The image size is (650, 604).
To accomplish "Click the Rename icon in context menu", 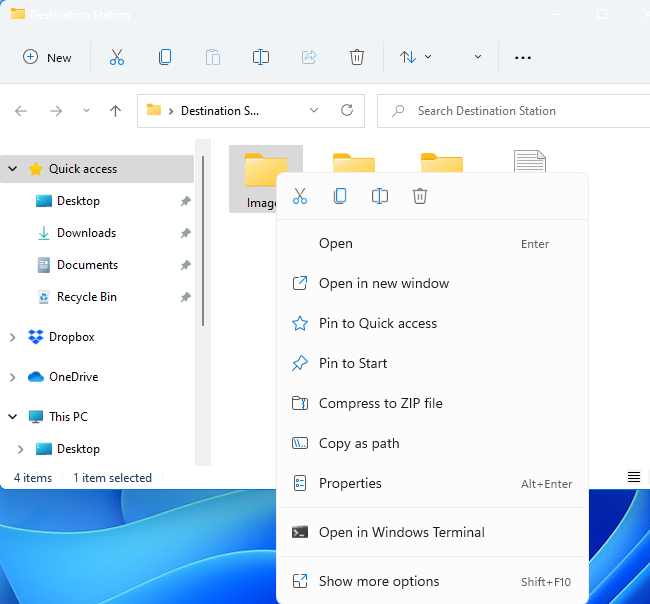I will (x=380, y=197).
